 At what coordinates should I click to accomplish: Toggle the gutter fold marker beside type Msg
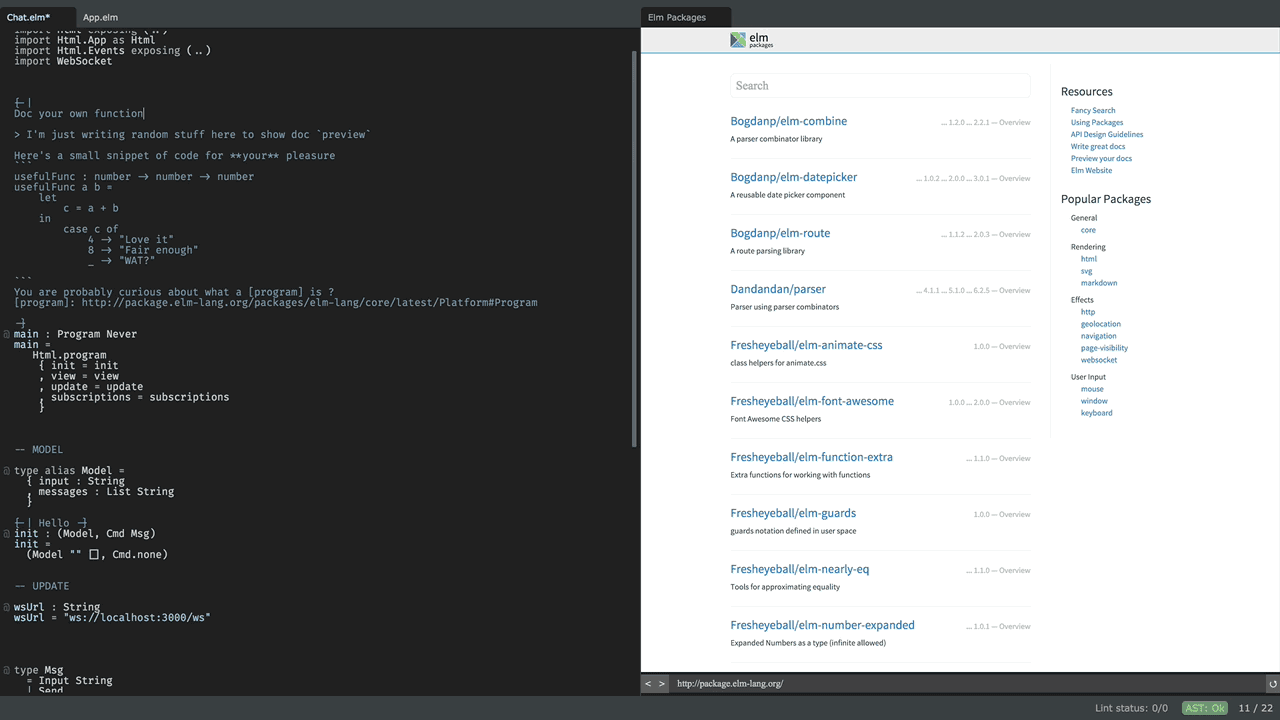pyautogui.click(x=7, y=670)
